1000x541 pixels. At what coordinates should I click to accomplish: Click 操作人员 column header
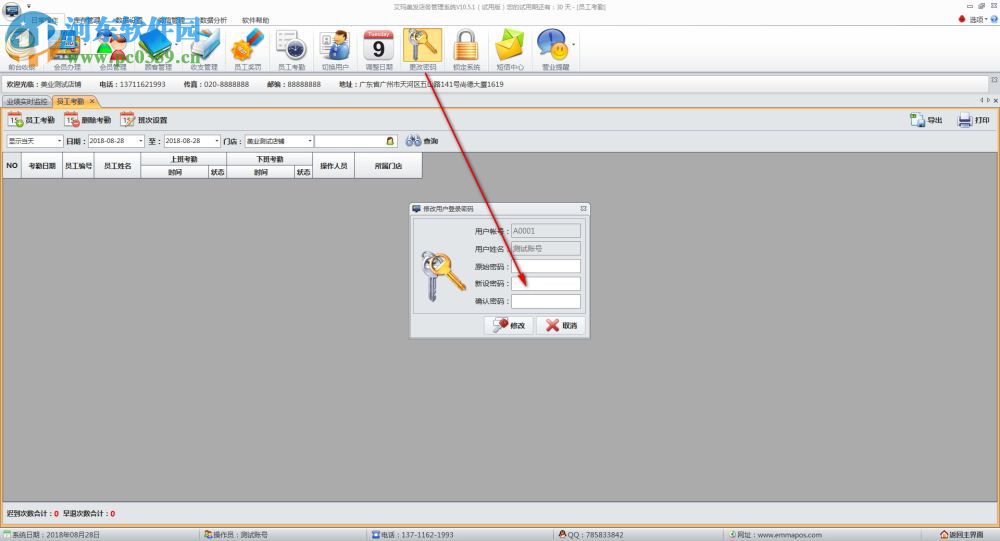point(334,165)
